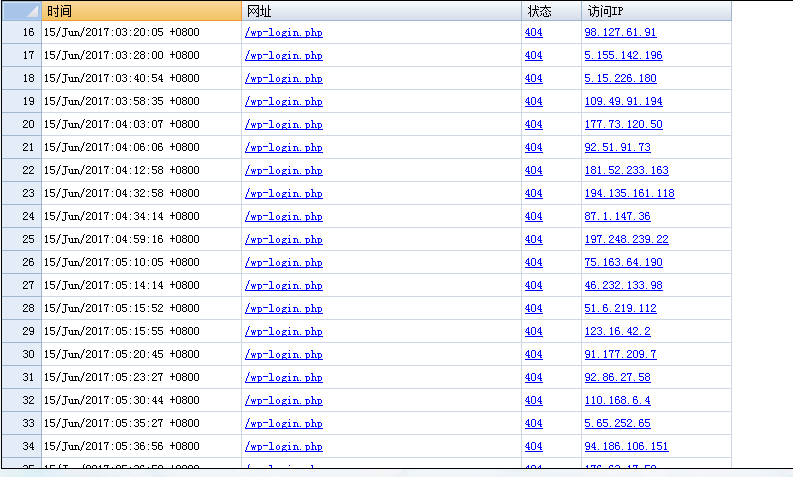Open IP link 98.127.61.91
The image size is (793, 477).
click(x=620, y=33)
